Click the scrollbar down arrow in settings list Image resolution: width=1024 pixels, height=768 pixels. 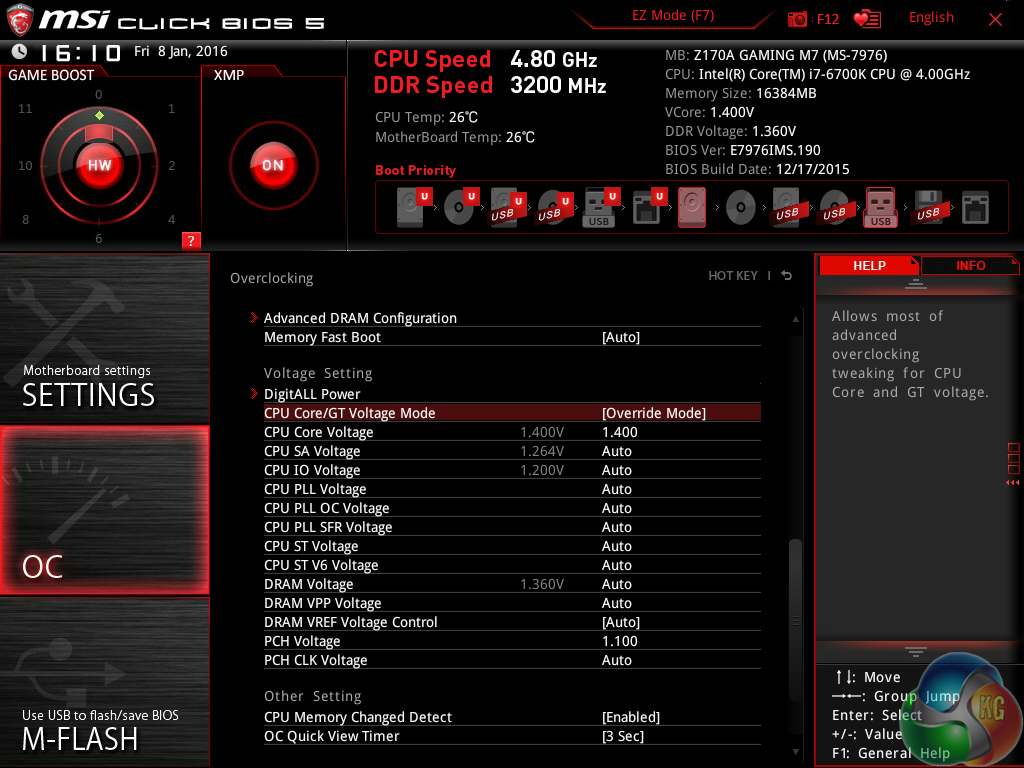795,752
